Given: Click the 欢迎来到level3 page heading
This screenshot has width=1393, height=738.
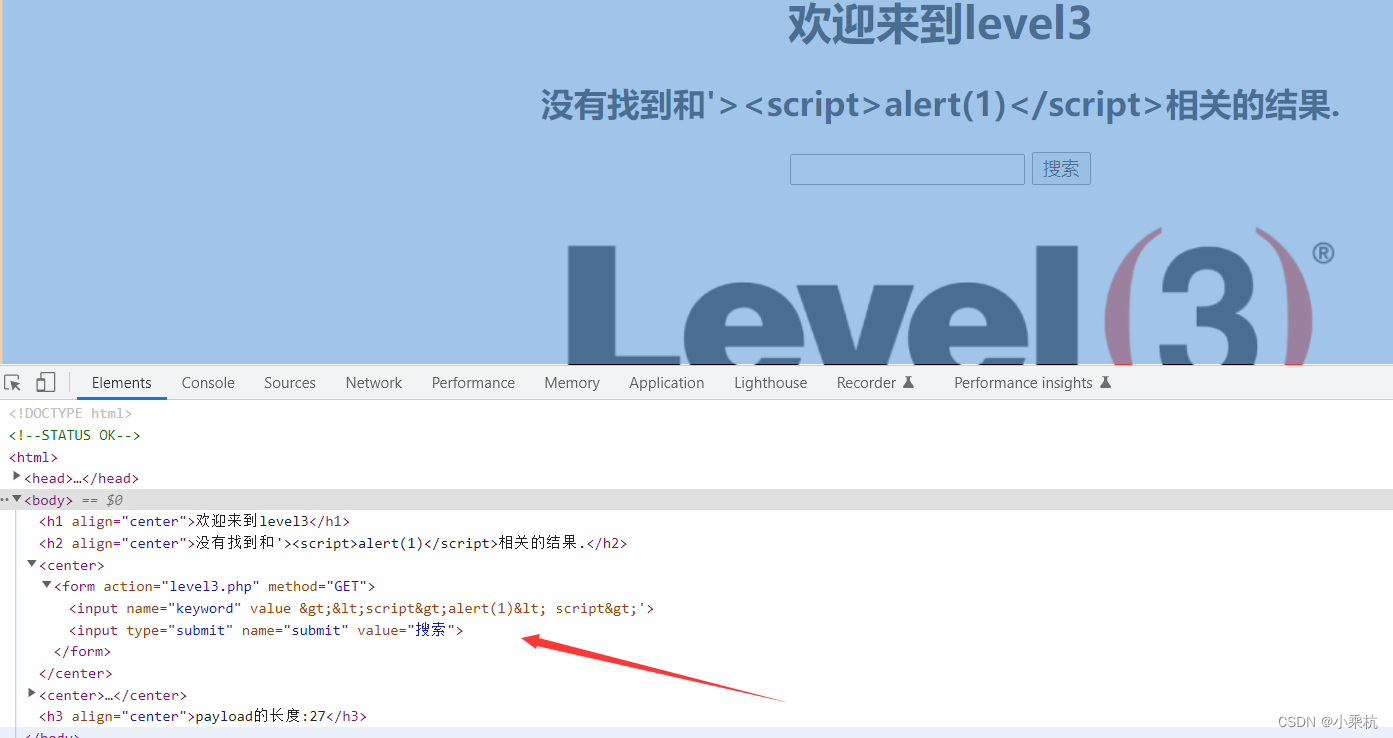Looking at the screenshot, I should (x=939, y=24).
